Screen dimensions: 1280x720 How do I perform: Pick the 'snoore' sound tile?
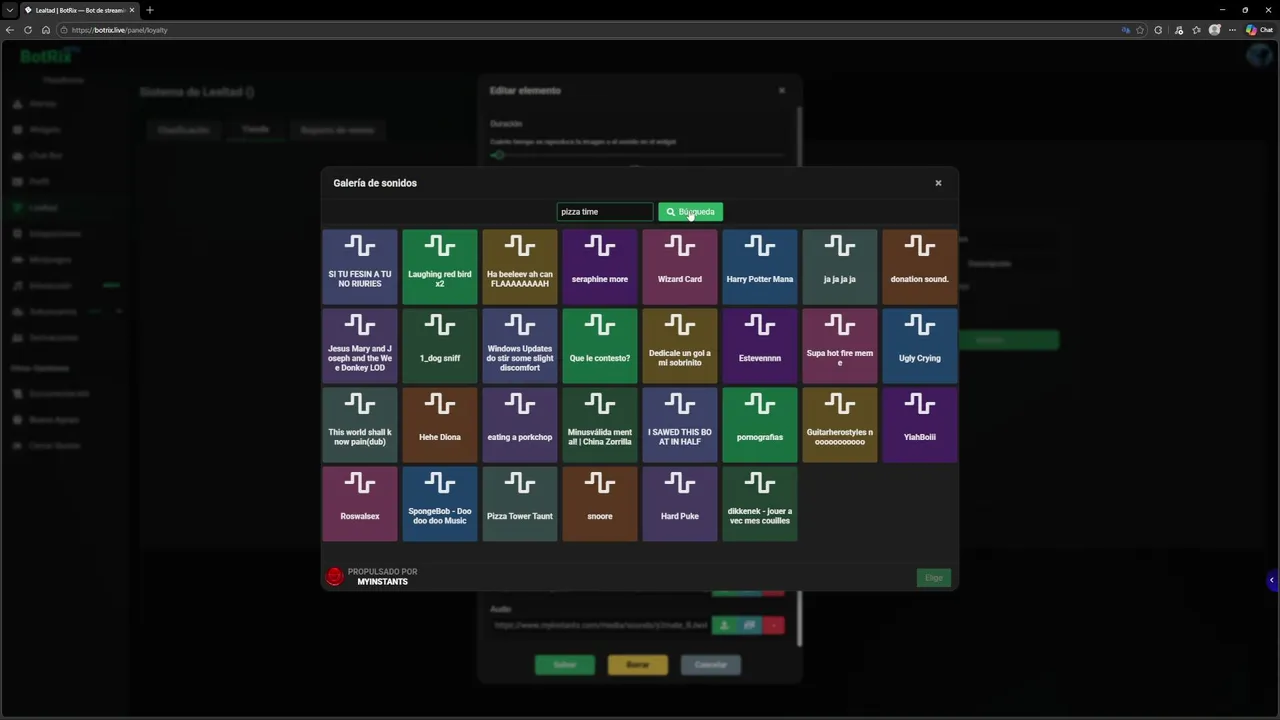click(600, 503)
